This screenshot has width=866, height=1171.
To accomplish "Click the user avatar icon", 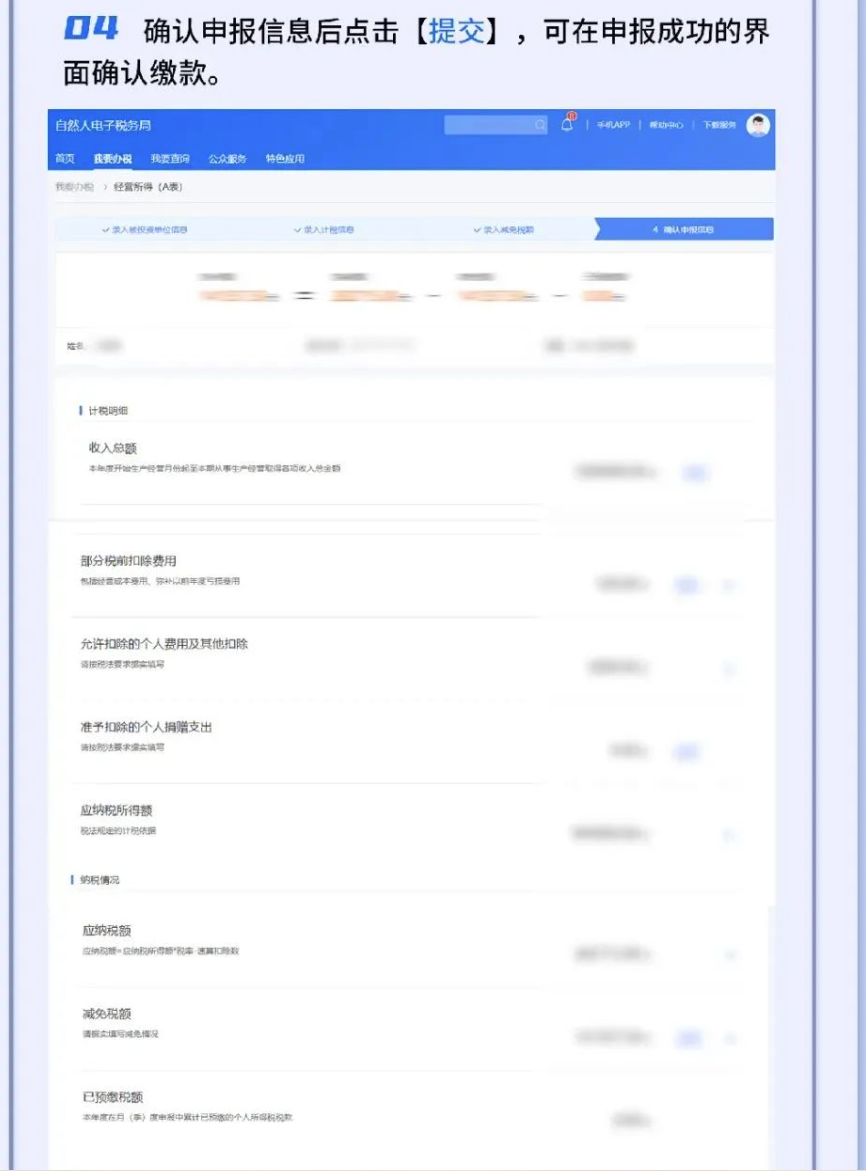I will click(757, 124).
